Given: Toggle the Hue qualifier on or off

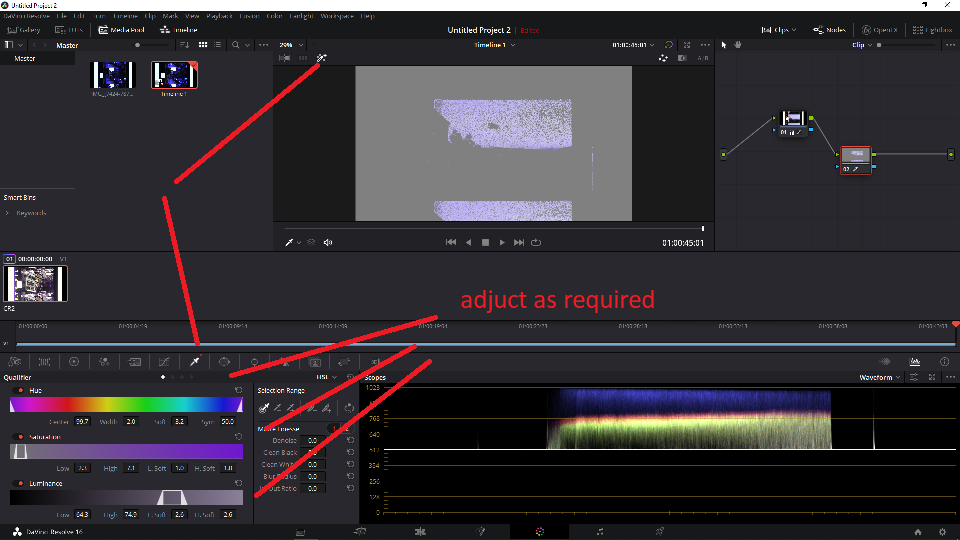Looking at the screenshot, I should coord(20,390).
